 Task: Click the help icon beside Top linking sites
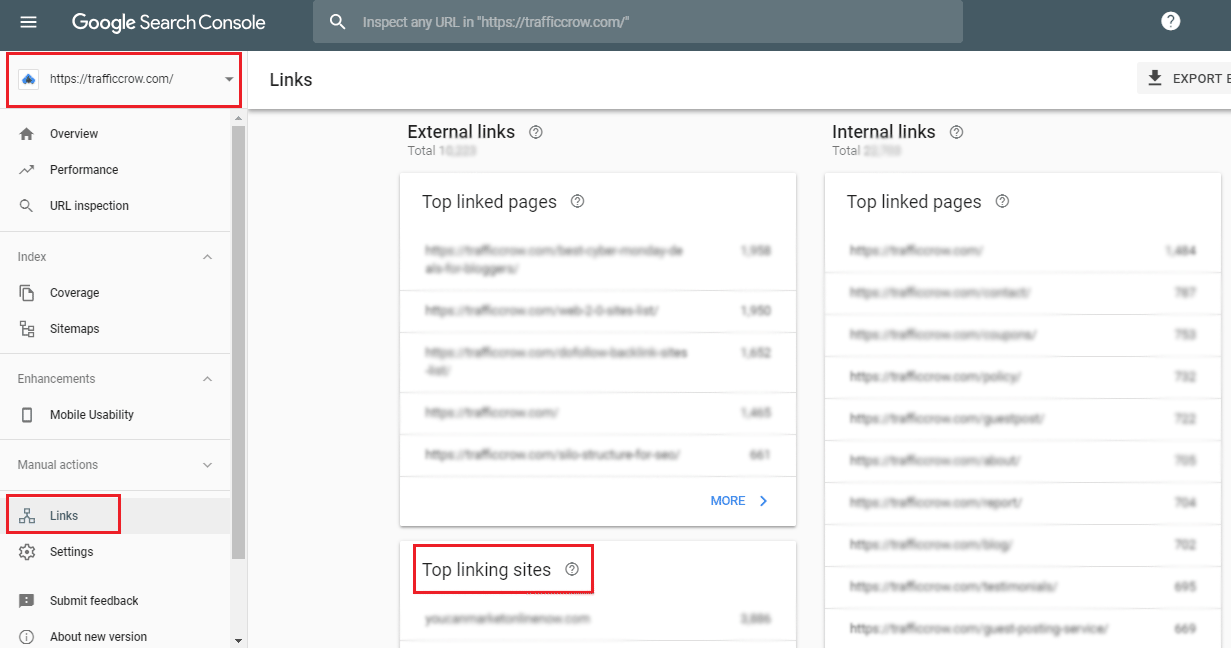point(572,569)
